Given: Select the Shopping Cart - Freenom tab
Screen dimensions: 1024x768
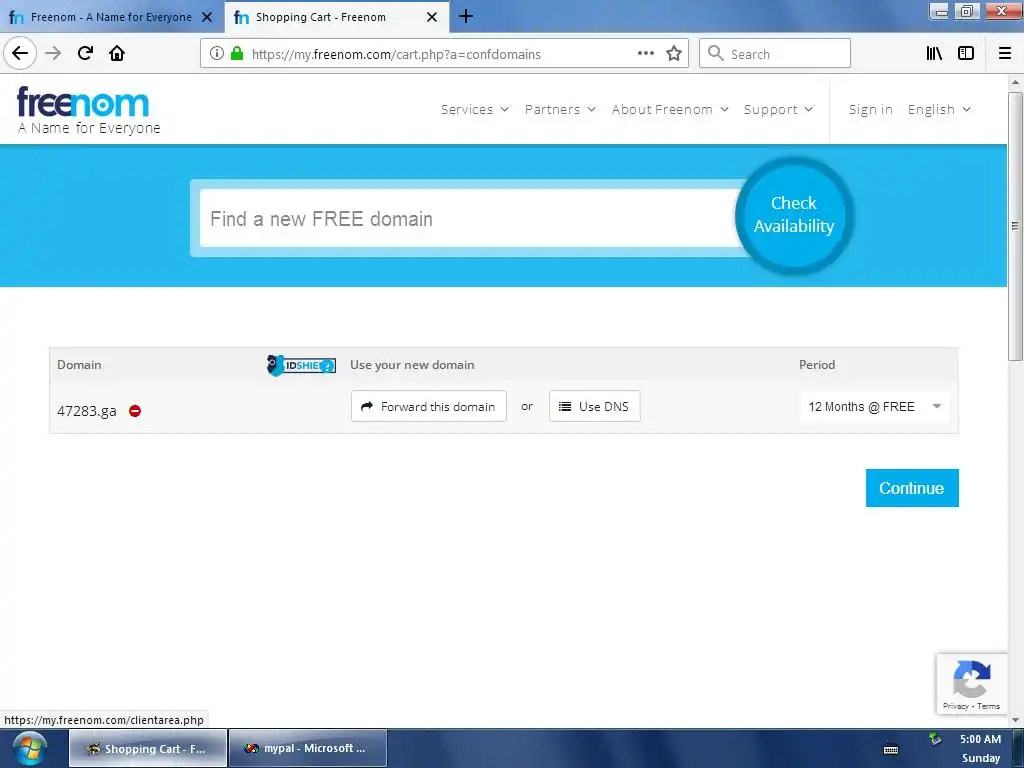Looking at the screenshot, I should click(x=337, y=17).
